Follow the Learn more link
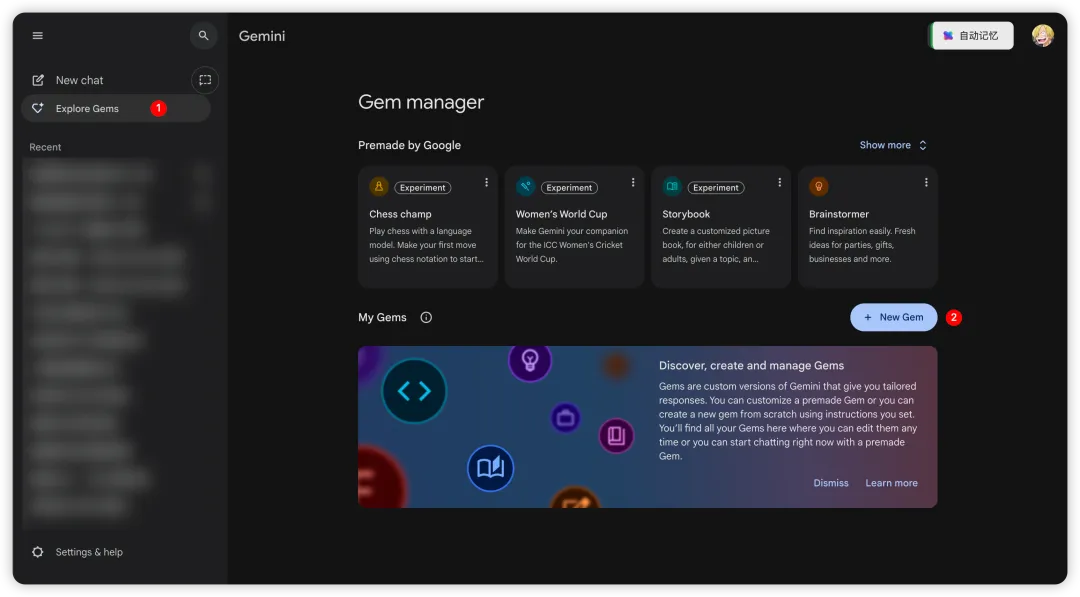Image resolution: width=1080 pixels, height=597 pixels. (891, 483)
